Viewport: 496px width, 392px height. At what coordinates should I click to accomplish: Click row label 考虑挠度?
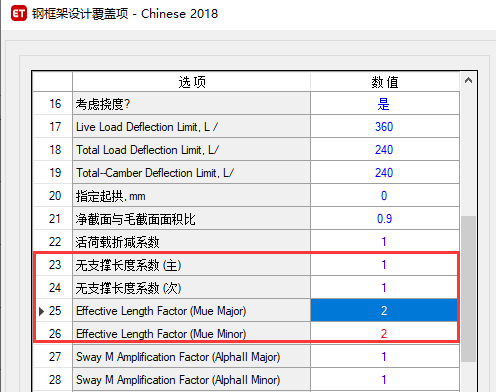(191, 104)
